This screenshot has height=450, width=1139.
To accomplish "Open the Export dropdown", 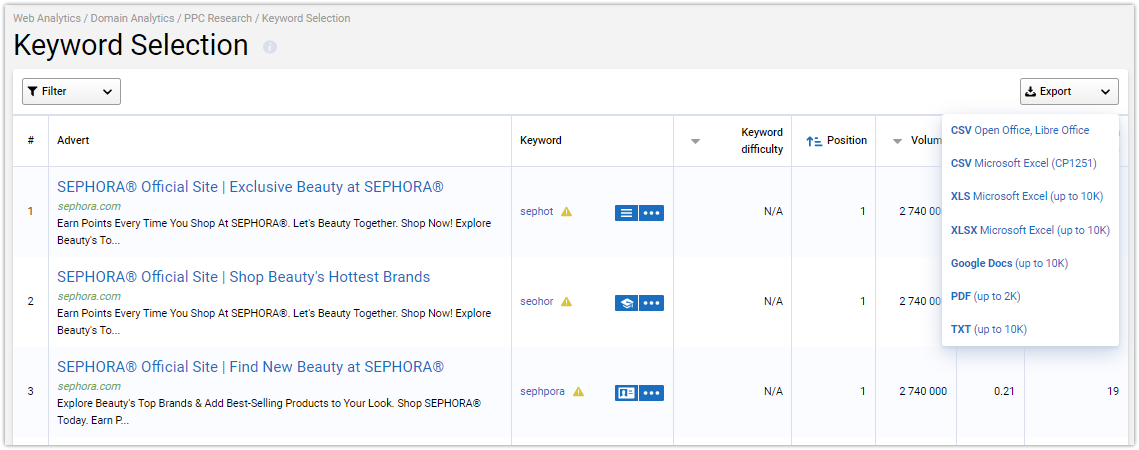I will tap(1069, 92).
